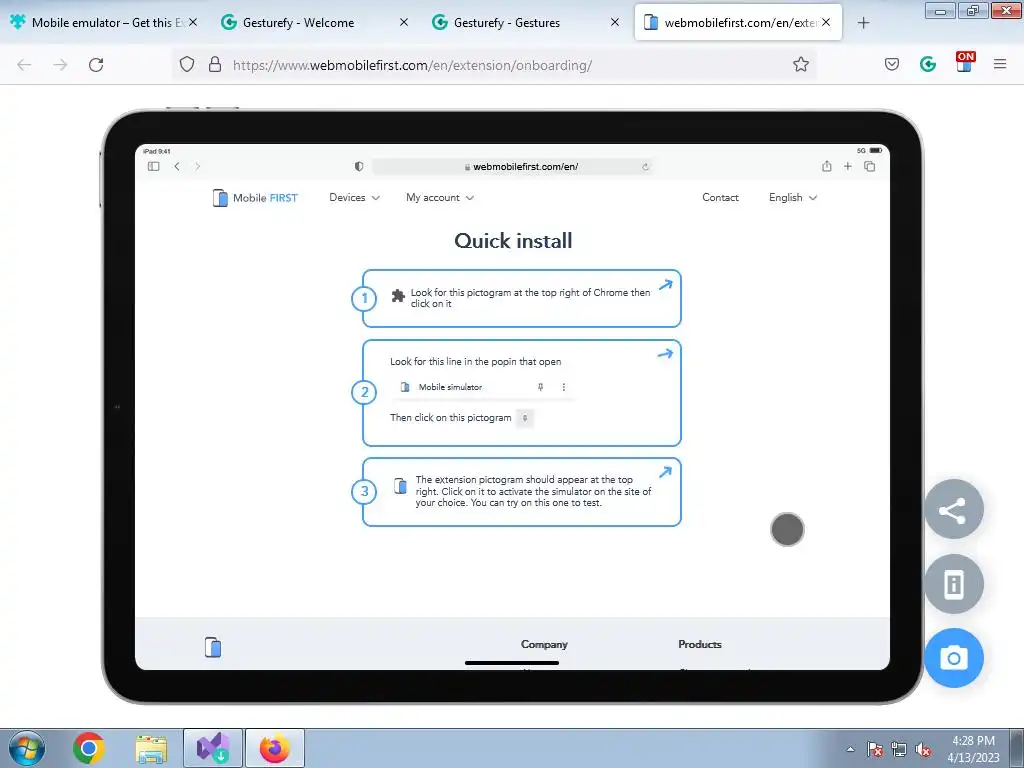Close the webmobilefirst.com tab
This screenshot has width=1024, height=768.
(x=826, y=22)
